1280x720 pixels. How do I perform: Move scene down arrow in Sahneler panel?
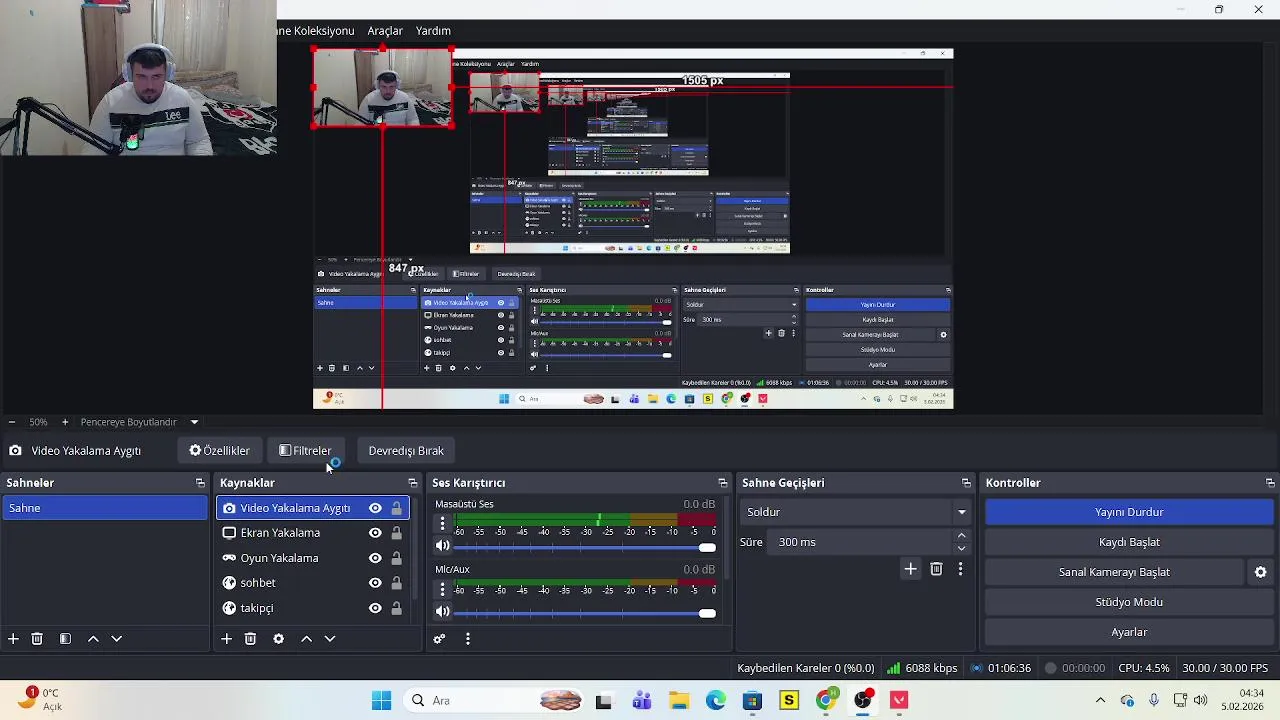(116, 639)
